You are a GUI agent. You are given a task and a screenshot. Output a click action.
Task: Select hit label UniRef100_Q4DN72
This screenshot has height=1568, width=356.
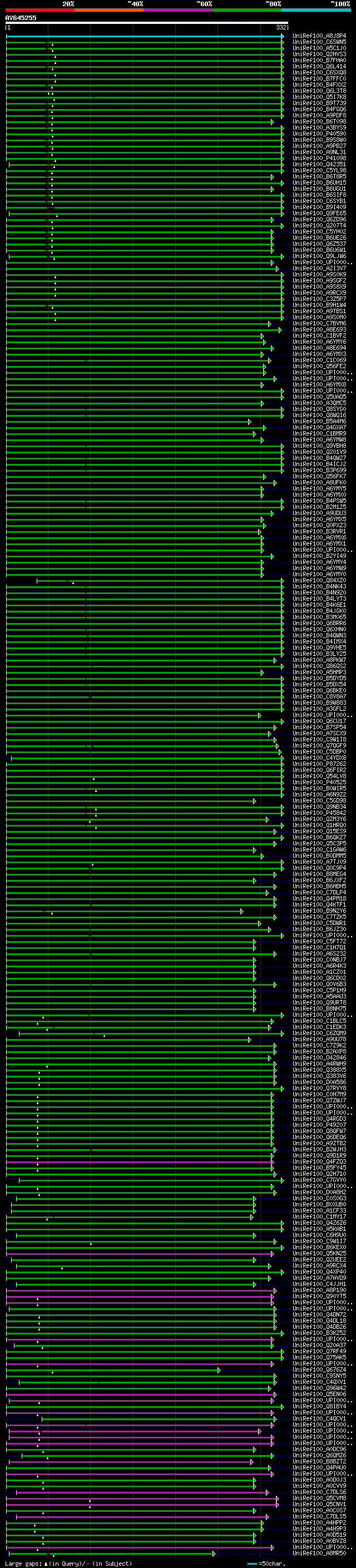(x=319, y=1314)
